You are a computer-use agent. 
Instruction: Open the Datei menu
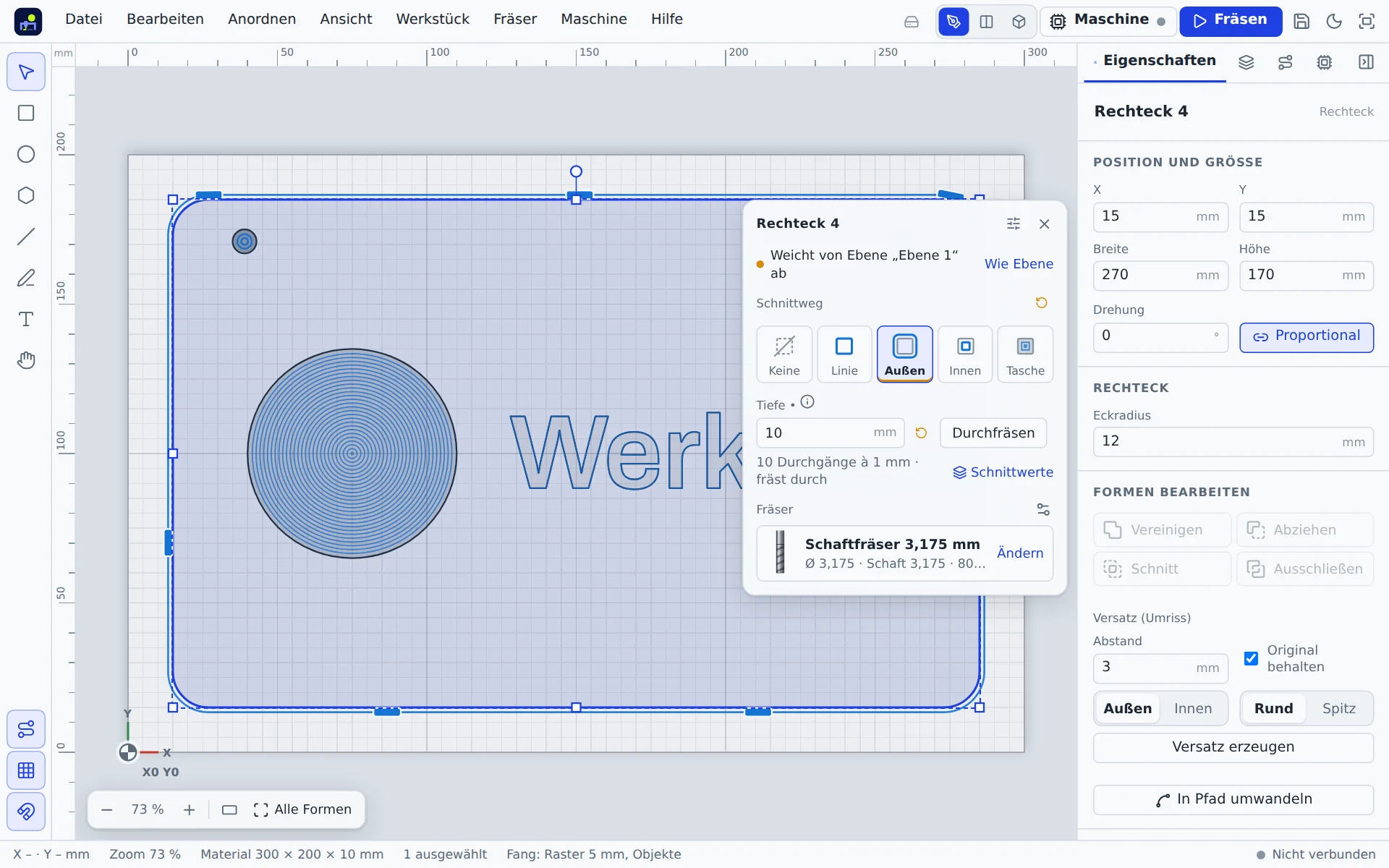(84, 20)
